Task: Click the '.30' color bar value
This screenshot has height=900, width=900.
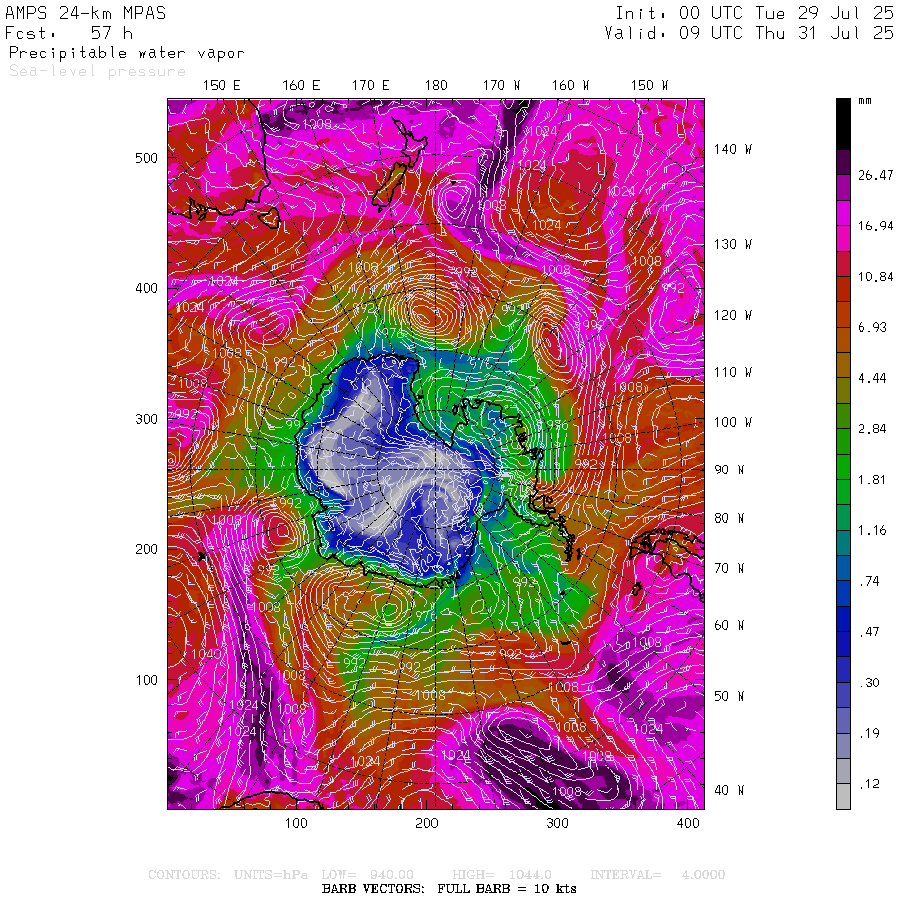Action: coord(869,682)
